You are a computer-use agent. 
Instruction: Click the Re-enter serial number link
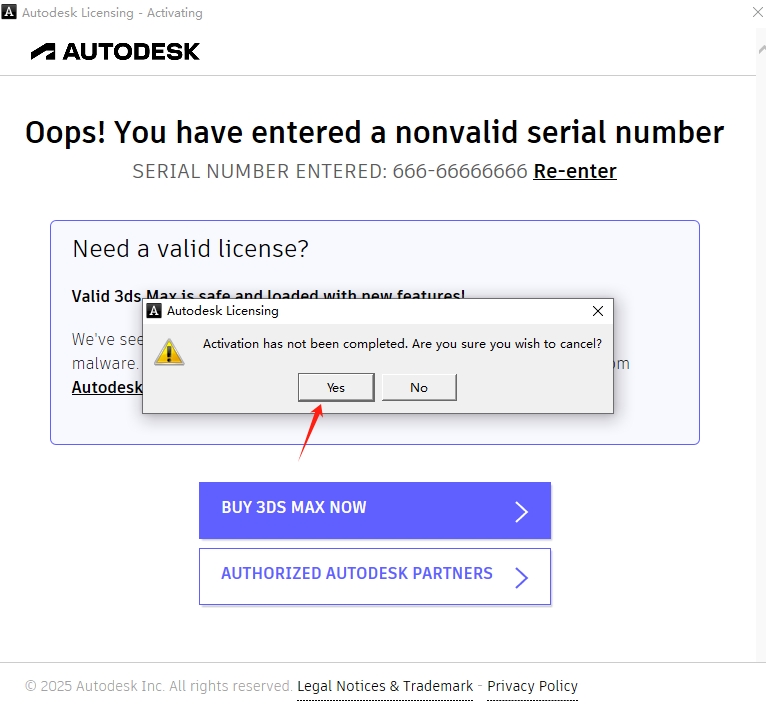point(575,171)
